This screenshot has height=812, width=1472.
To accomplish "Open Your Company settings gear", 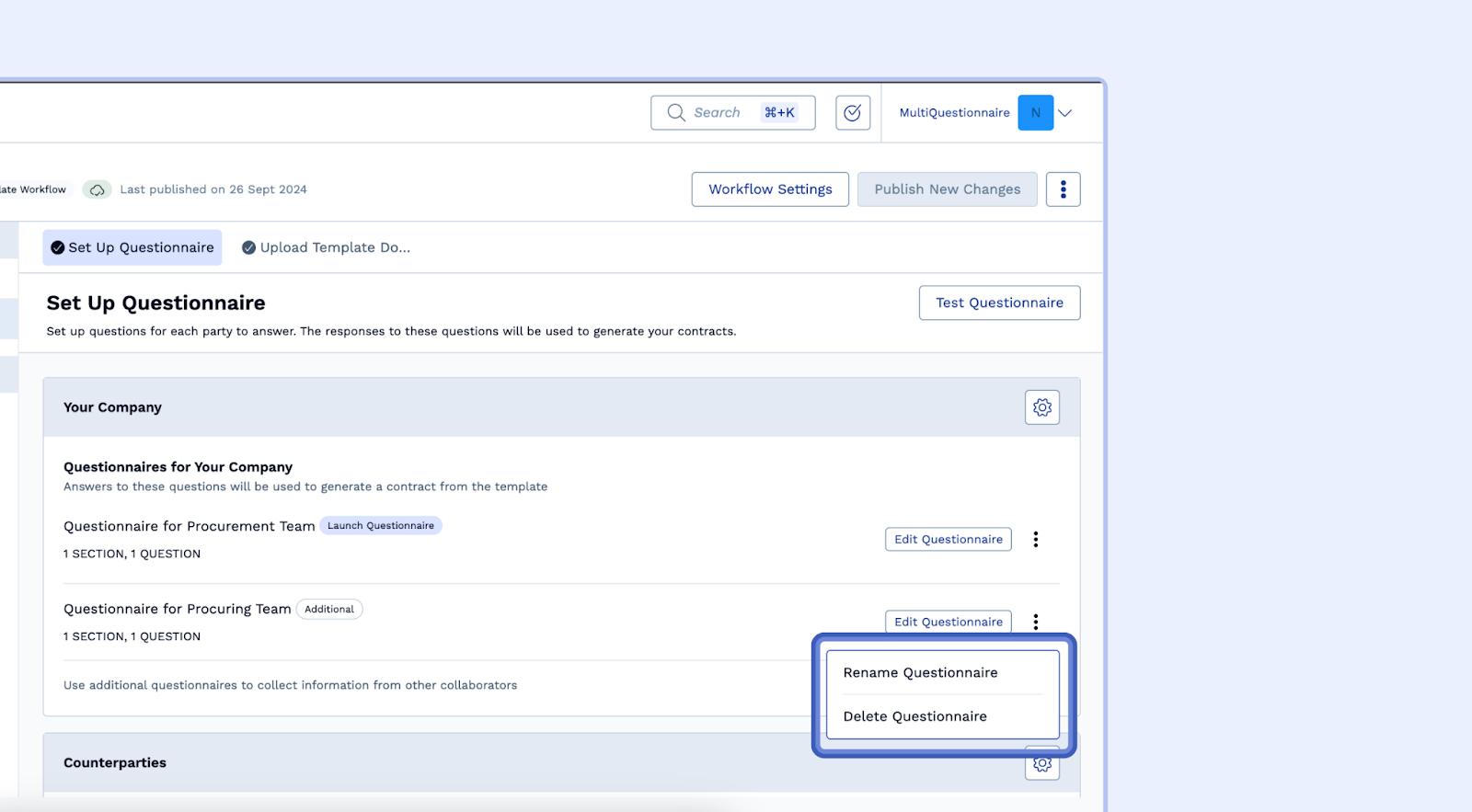I will click(x=1041, y=407).
